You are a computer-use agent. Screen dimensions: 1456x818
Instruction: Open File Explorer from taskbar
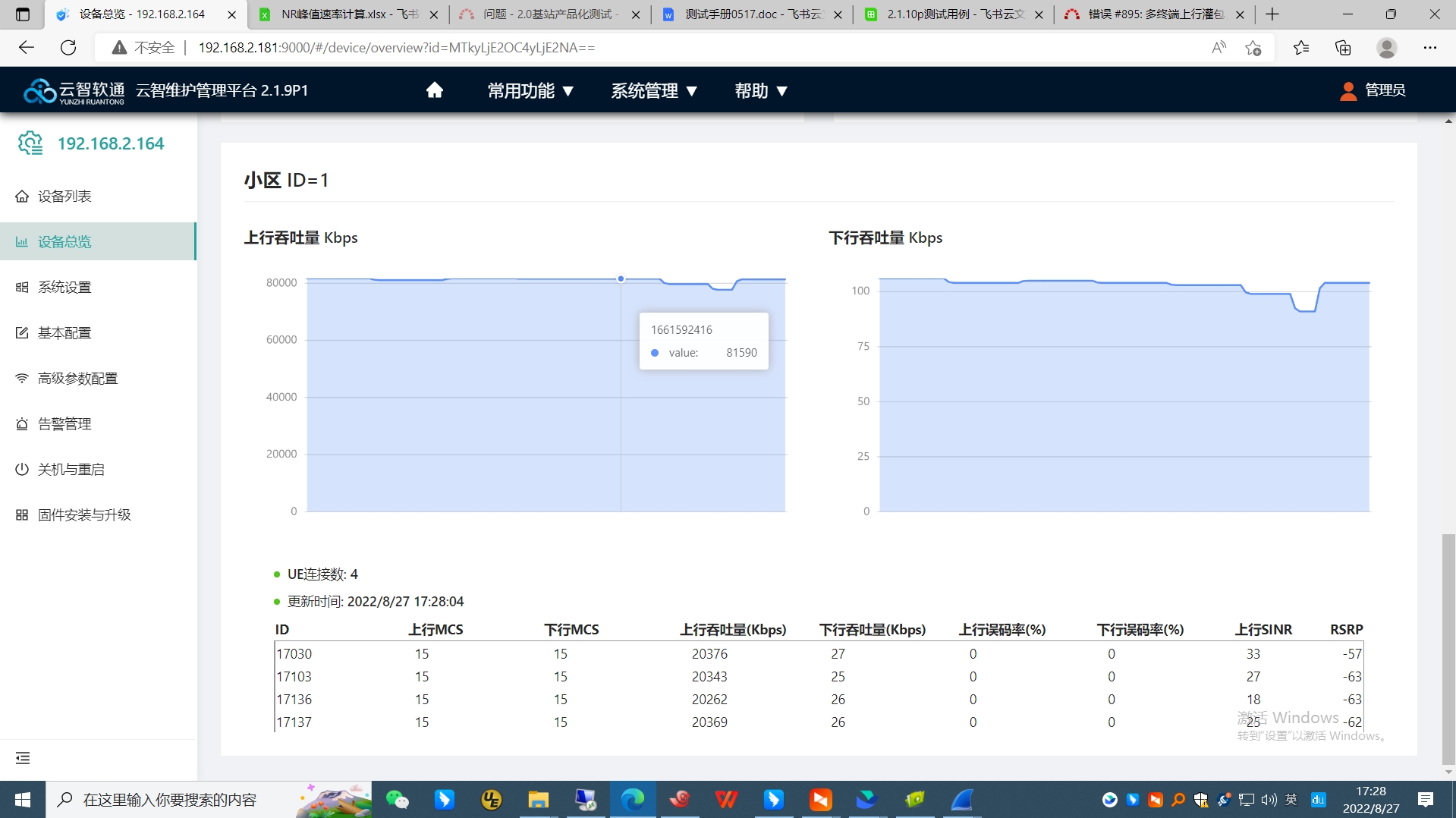pyautogui.click(x=539, y=800)
